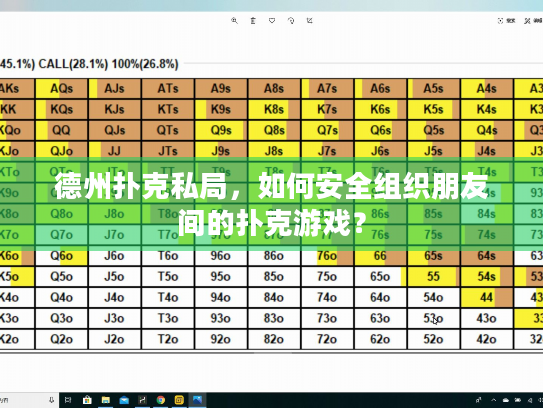
Task: Click the A9s cell
Action: pos(221,89)
